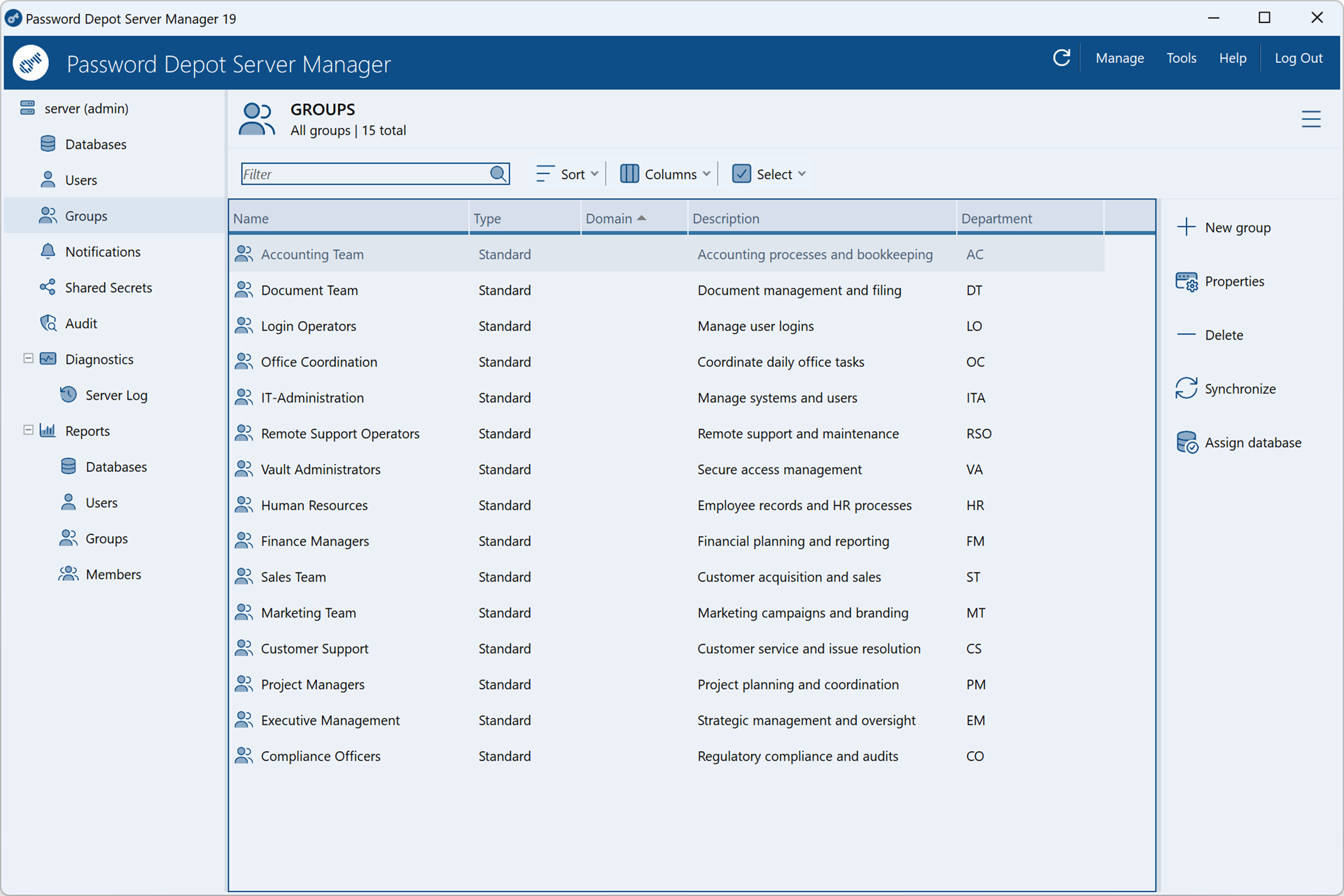Click the group icon beside Accounting Team
Image resolution: width=1344 pixels, height=896 pixels.
(244, 253)
